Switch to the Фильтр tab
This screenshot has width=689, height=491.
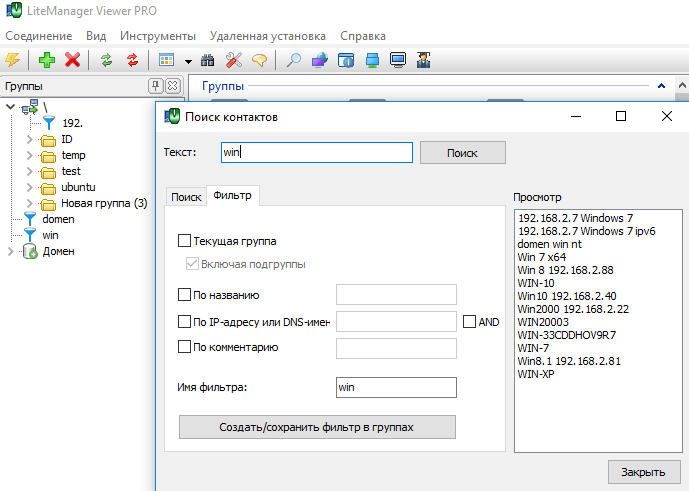[232, 195]
